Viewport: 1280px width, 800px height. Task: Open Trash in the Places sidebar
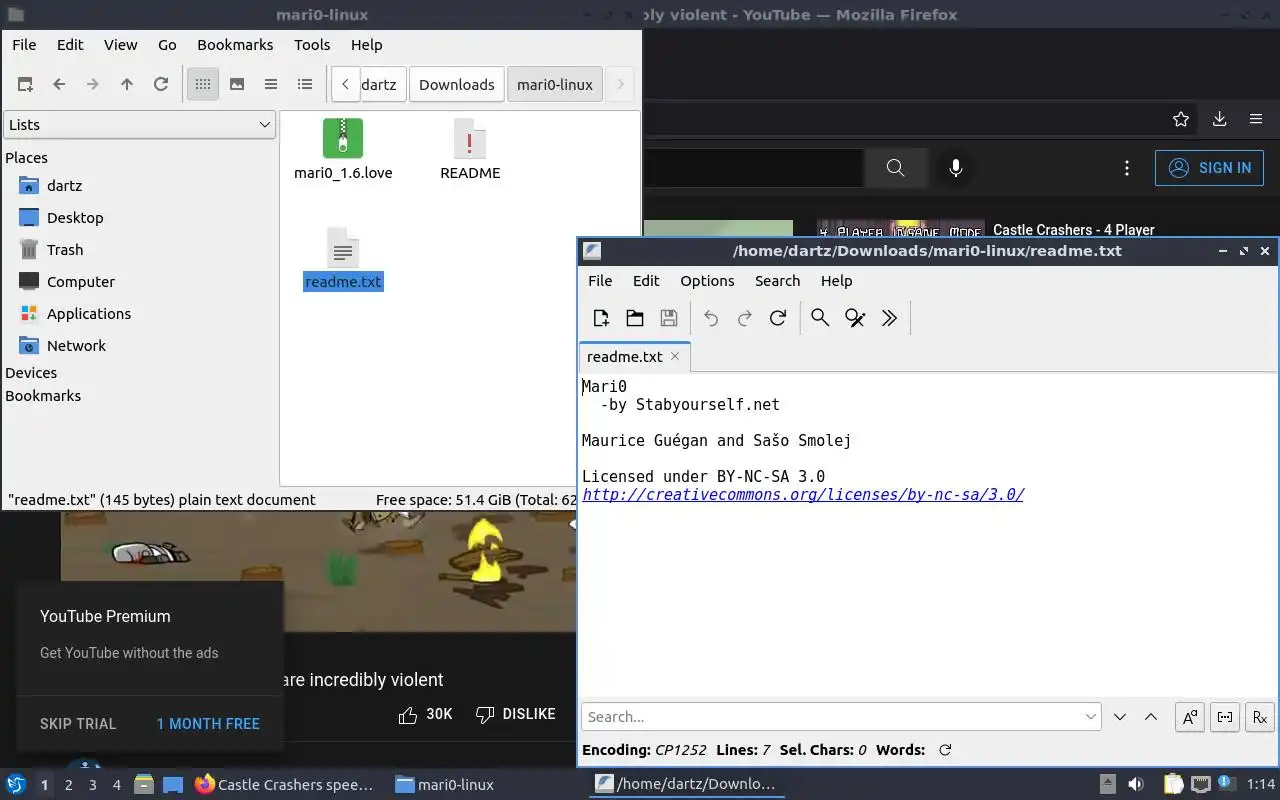click(65, 250)
